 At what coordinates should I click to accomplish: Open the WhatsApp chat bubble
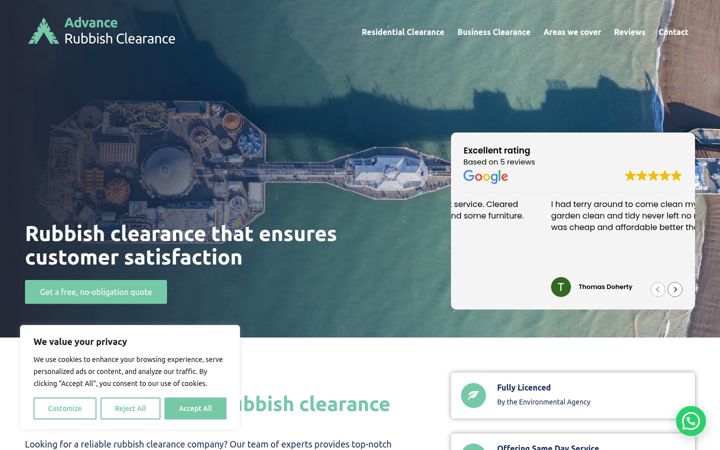(691, 421)
